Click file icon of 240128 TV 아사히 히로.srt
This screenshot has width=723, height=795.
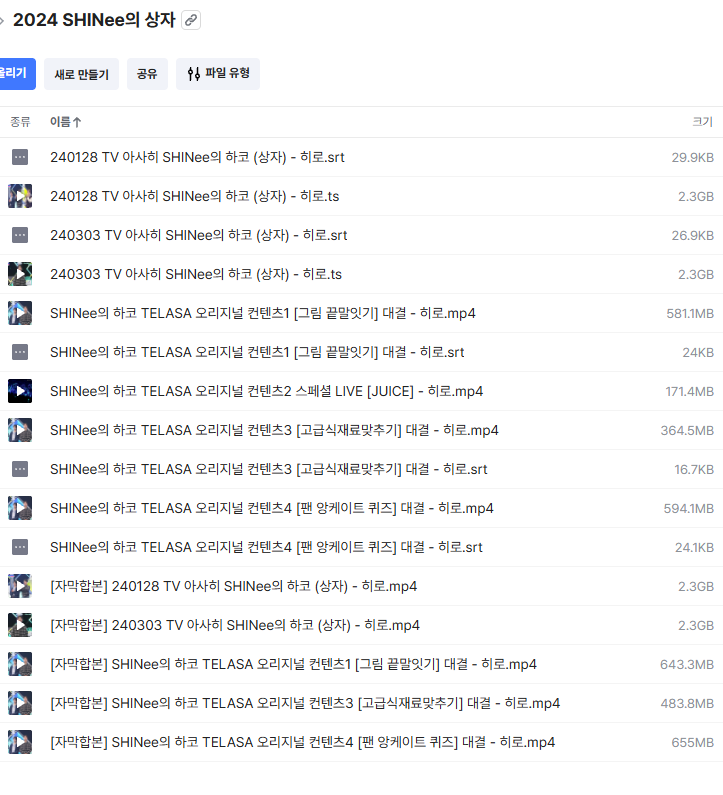click(x=20, y=157)
